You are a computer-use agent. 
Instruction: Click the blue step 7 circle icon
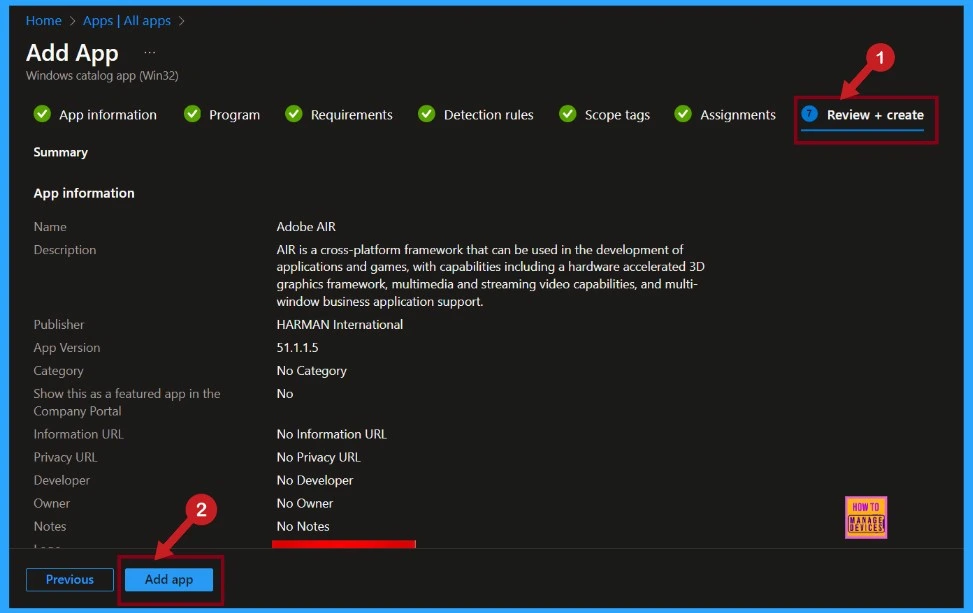click(x=809, y=114)
